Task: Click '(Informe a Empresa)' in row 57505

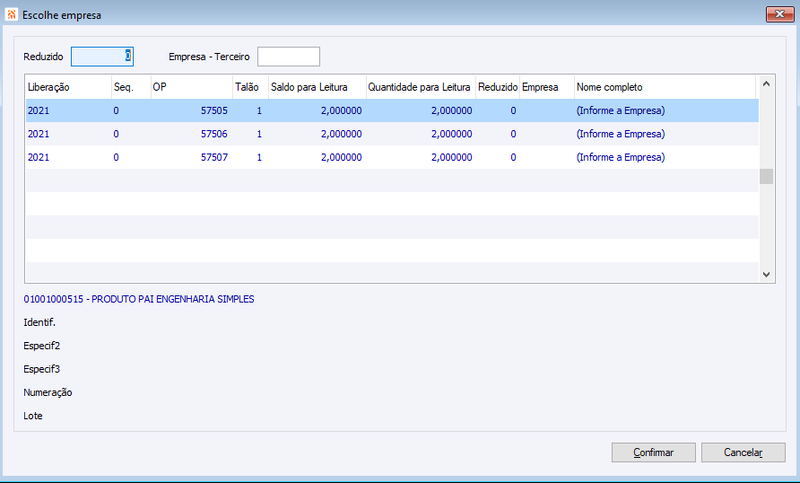Action: [621, 111]
